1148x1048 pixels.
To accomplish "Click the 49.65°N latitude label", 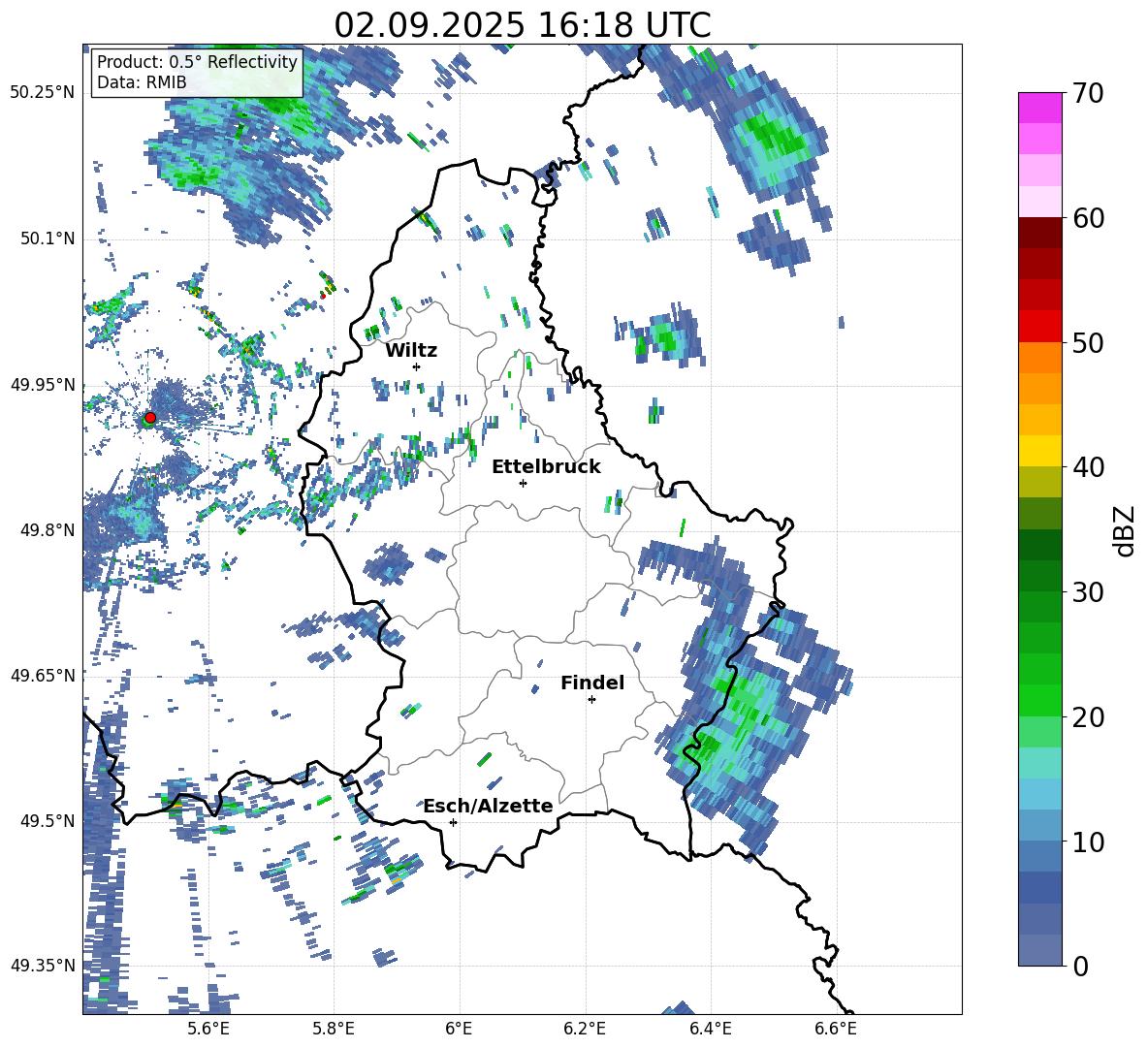I will tap(43, 675).
